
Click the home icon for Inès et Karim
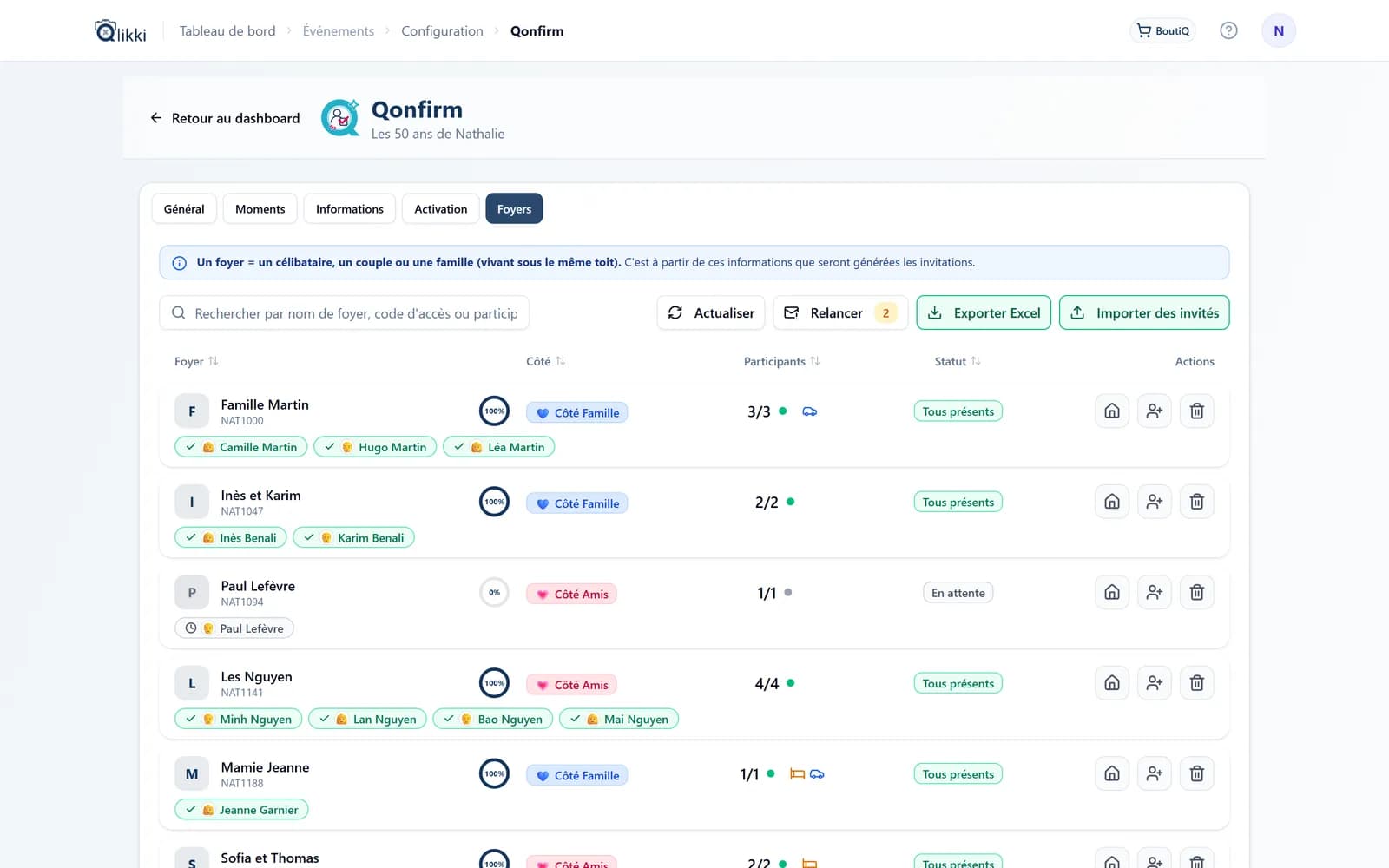tap(1112, 502)
